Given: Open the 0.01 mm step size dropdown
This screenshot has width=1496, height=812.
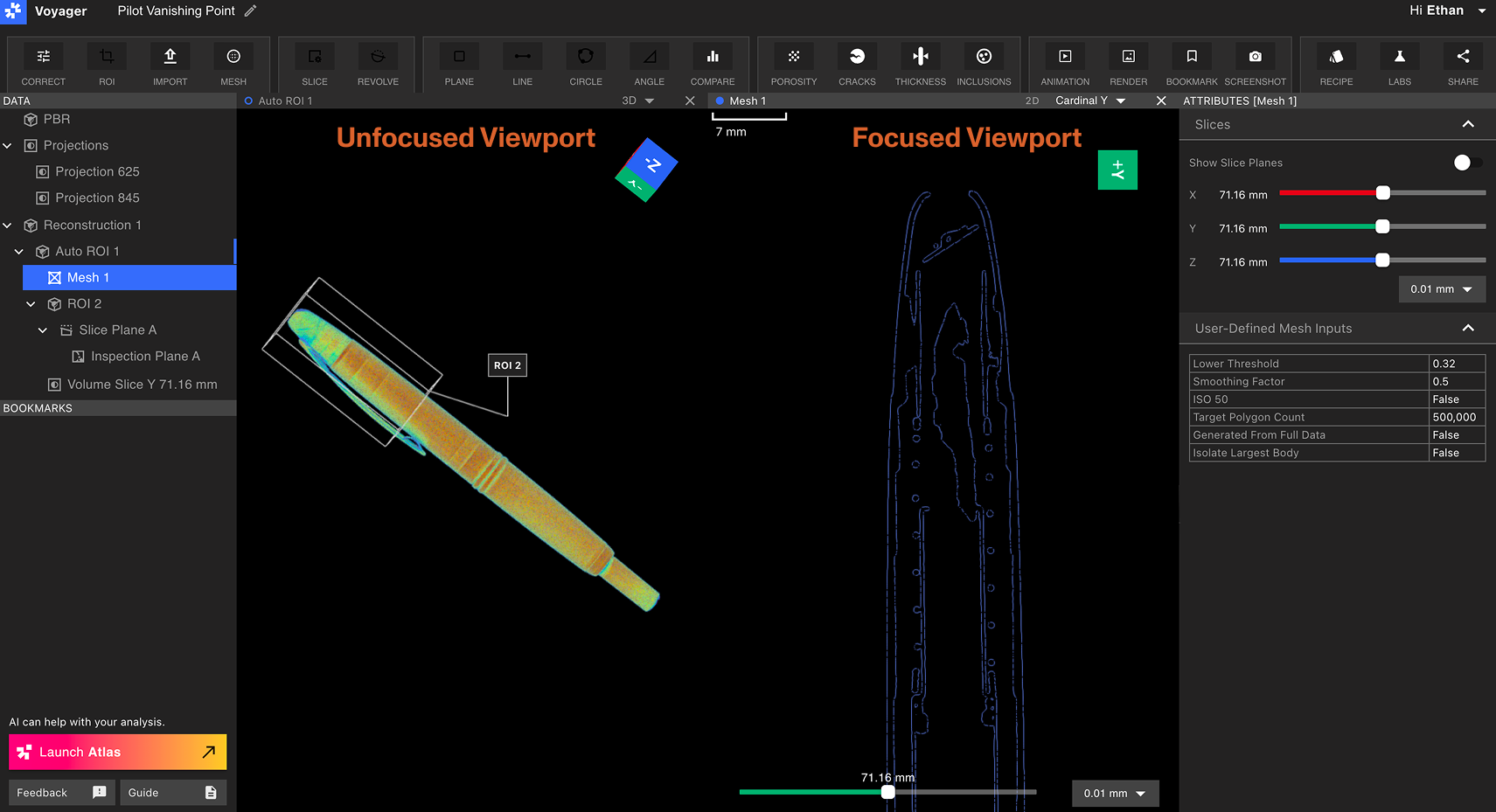Looking at the screenshot, I should [x=1442, y=288].
